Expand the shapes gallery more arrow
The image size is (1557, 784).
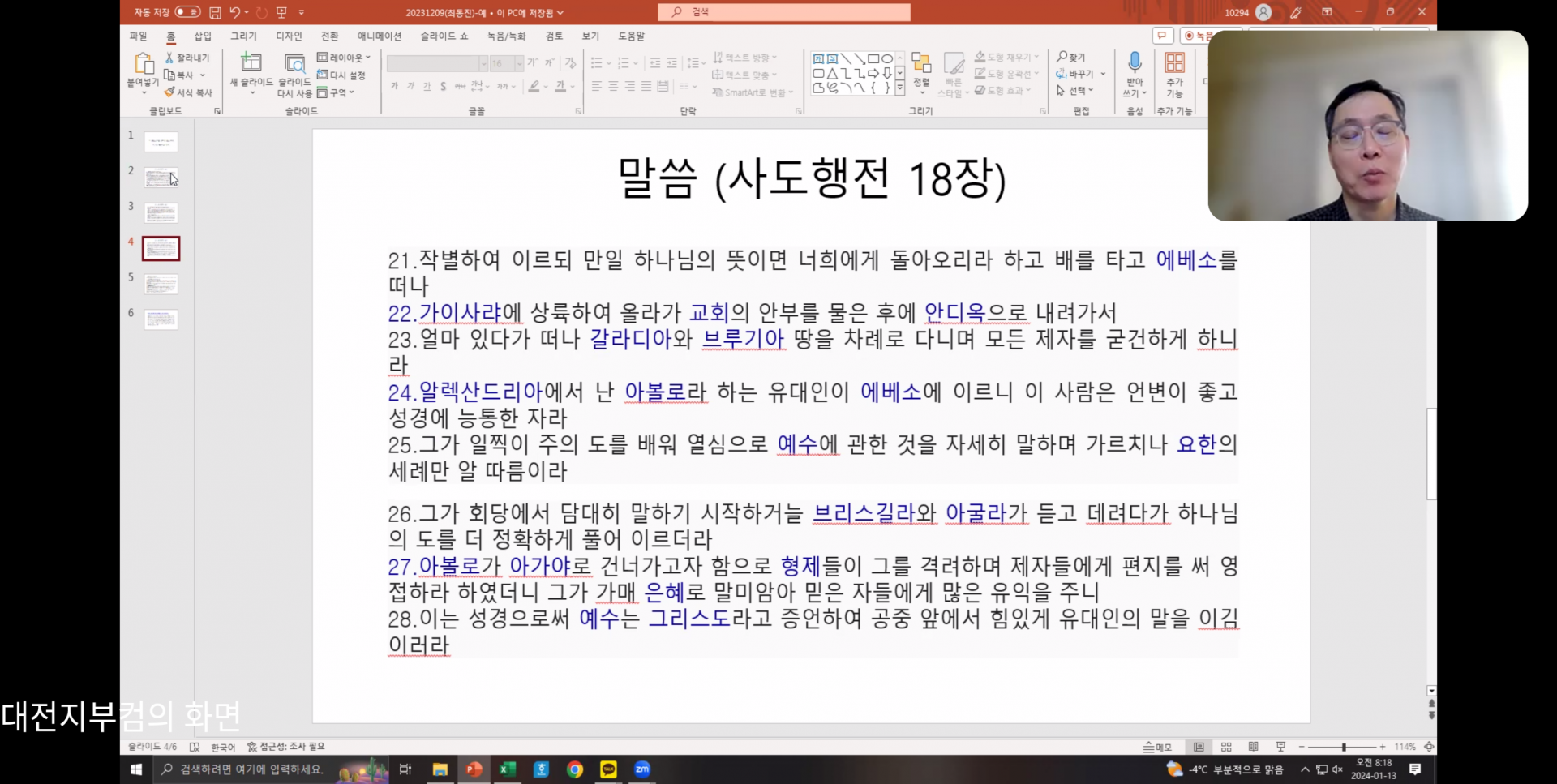tap(900, 88)
